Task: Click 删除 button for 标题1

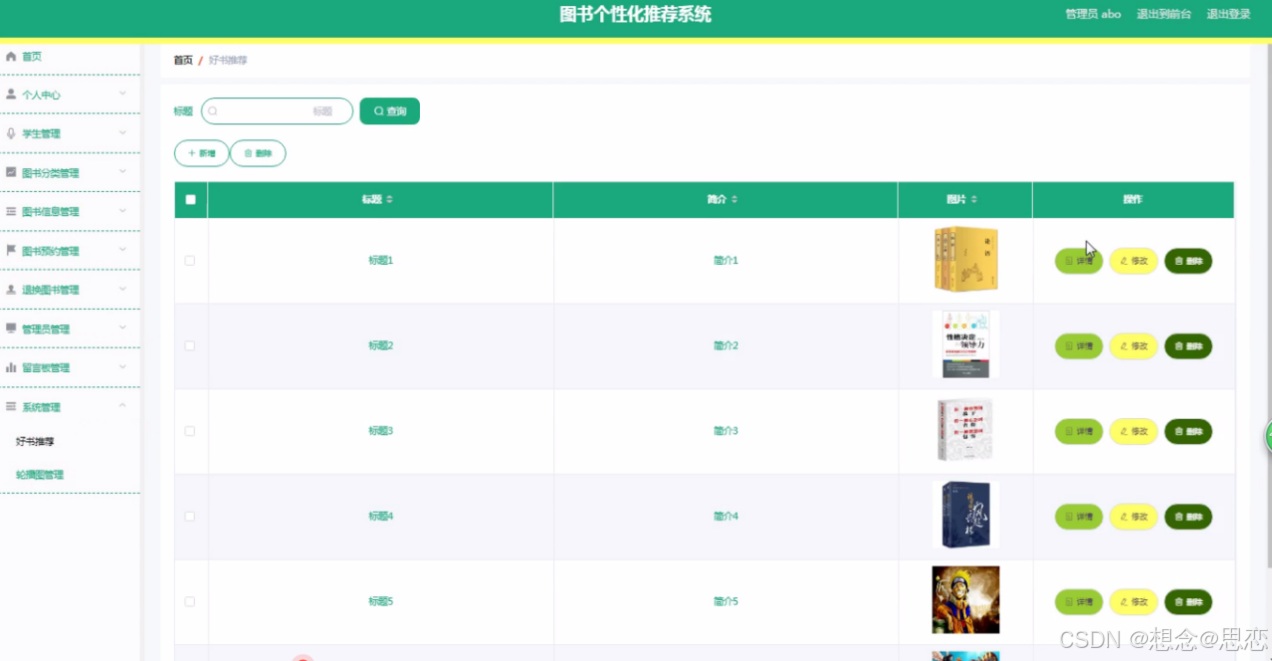Action: click(1188, 261)
